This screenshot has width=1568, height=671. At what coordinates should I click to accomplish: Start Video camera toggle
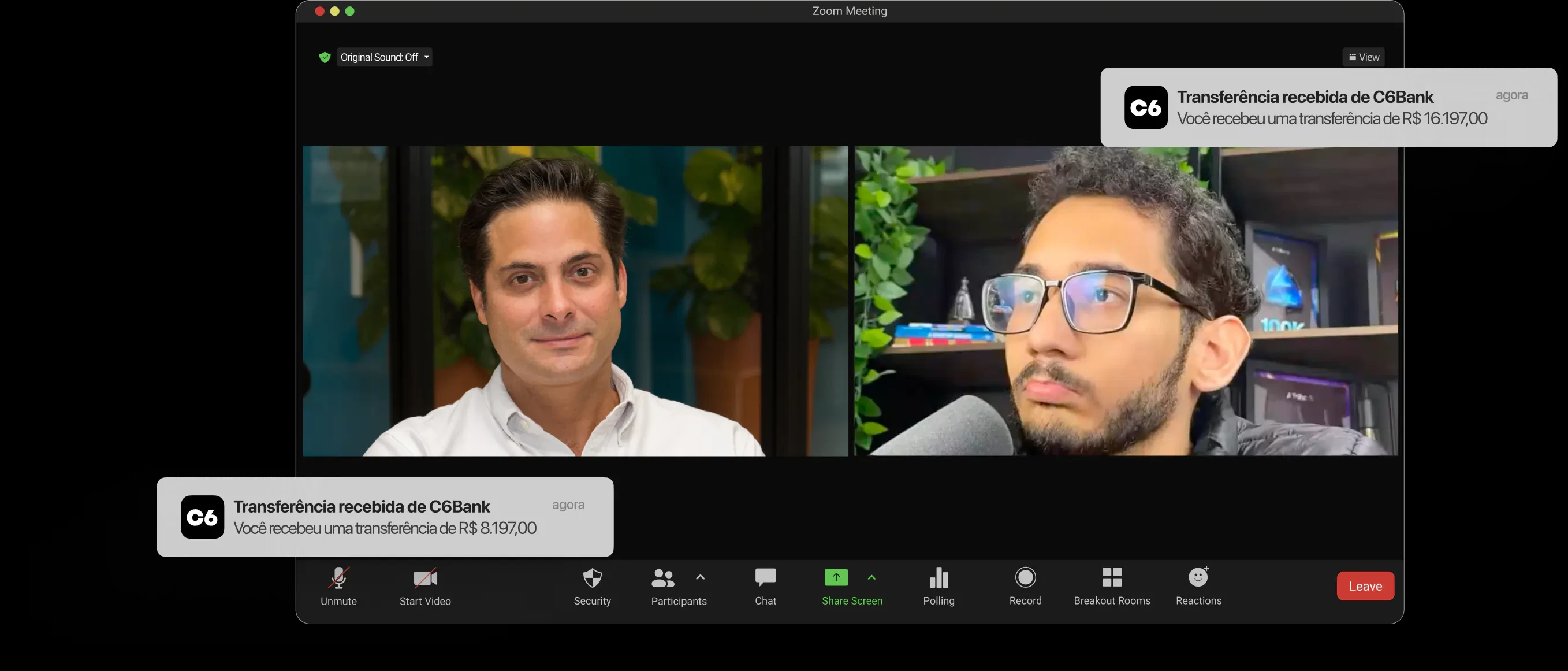pos(425,586)
